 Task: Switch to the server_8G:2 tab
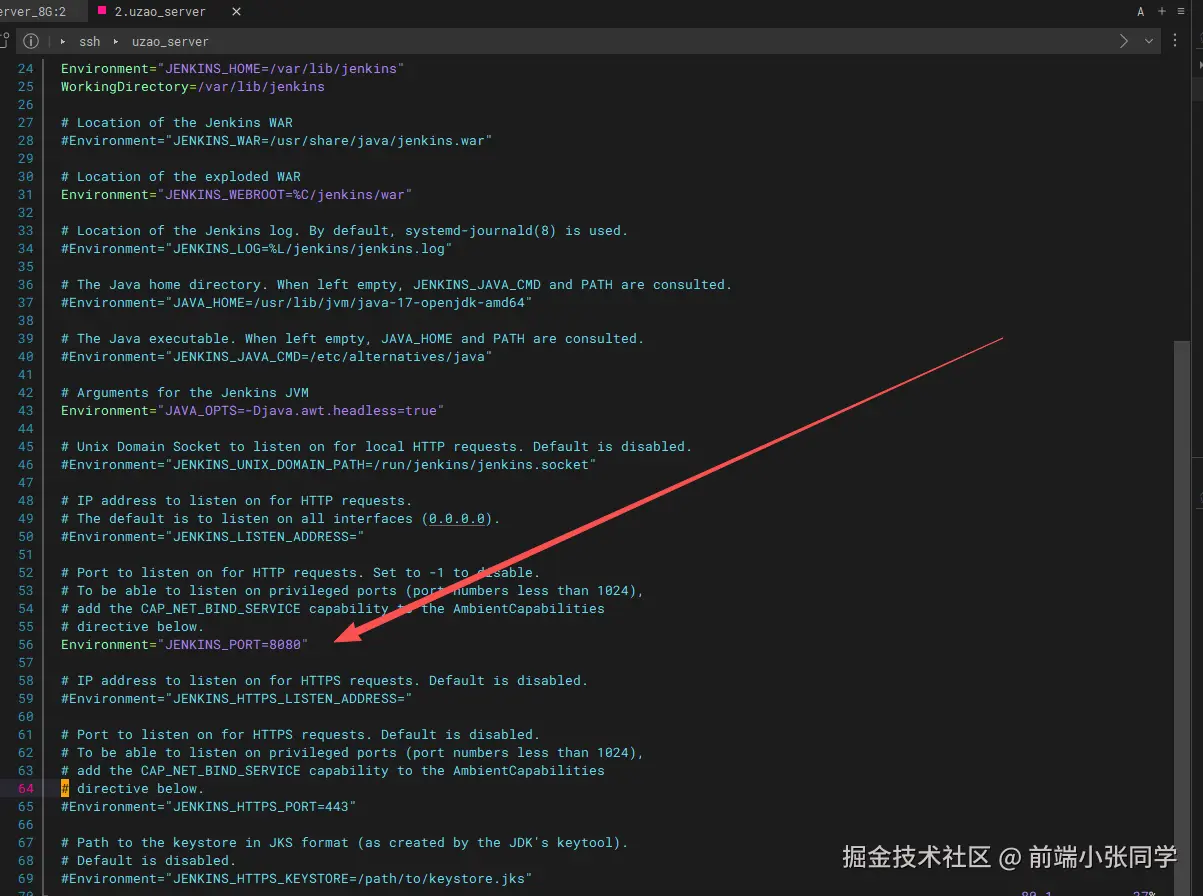pyautogui.click(x=33, y=12)
